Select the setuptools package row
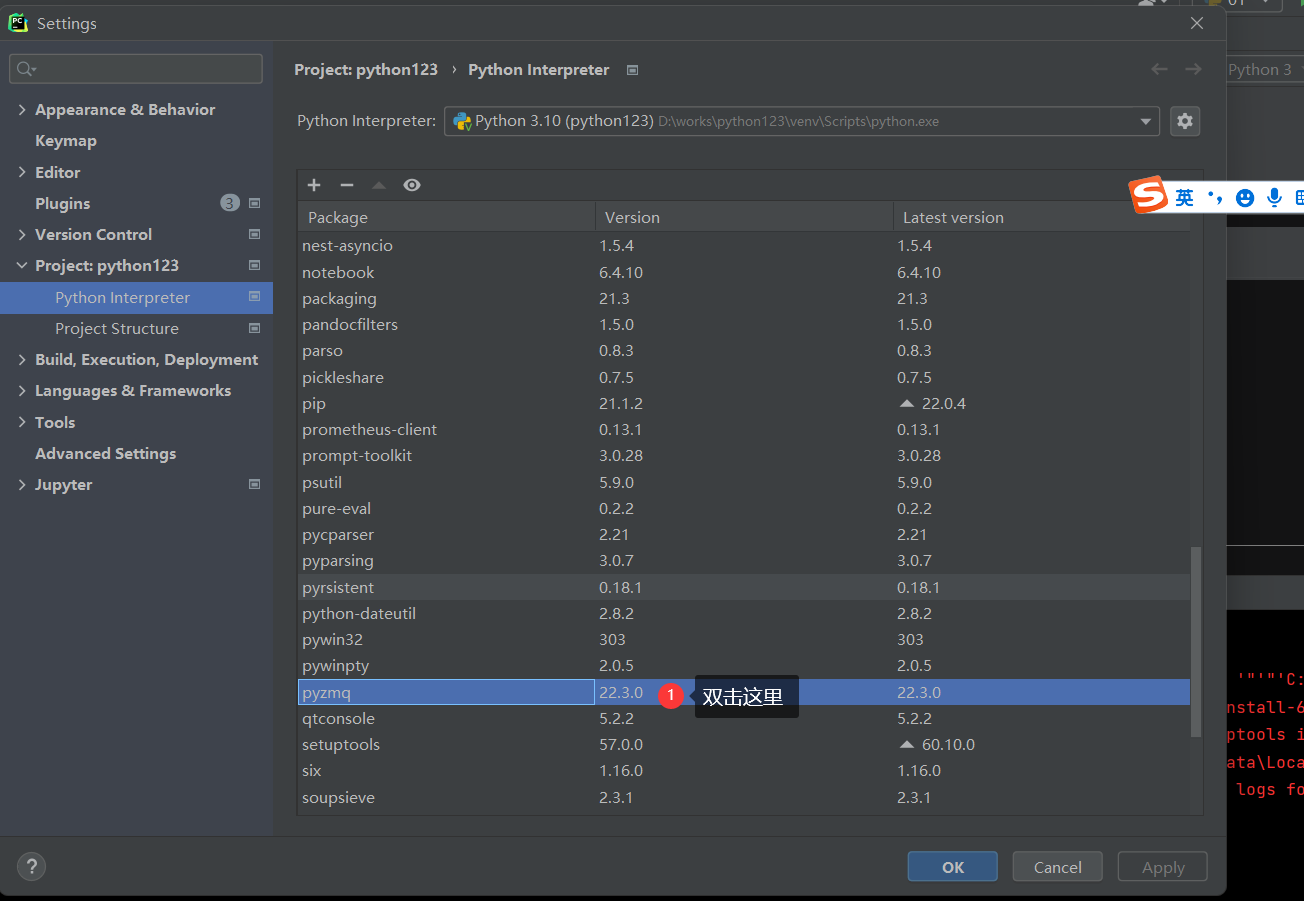The width and height of the screenshot is (1304, 901). coord(744,744)
